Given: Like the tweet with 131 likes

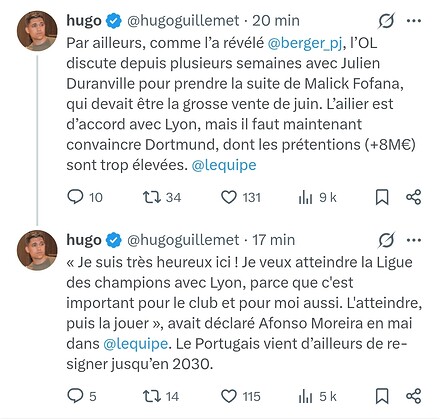Looking at the screenshot, I should point(229,197).
